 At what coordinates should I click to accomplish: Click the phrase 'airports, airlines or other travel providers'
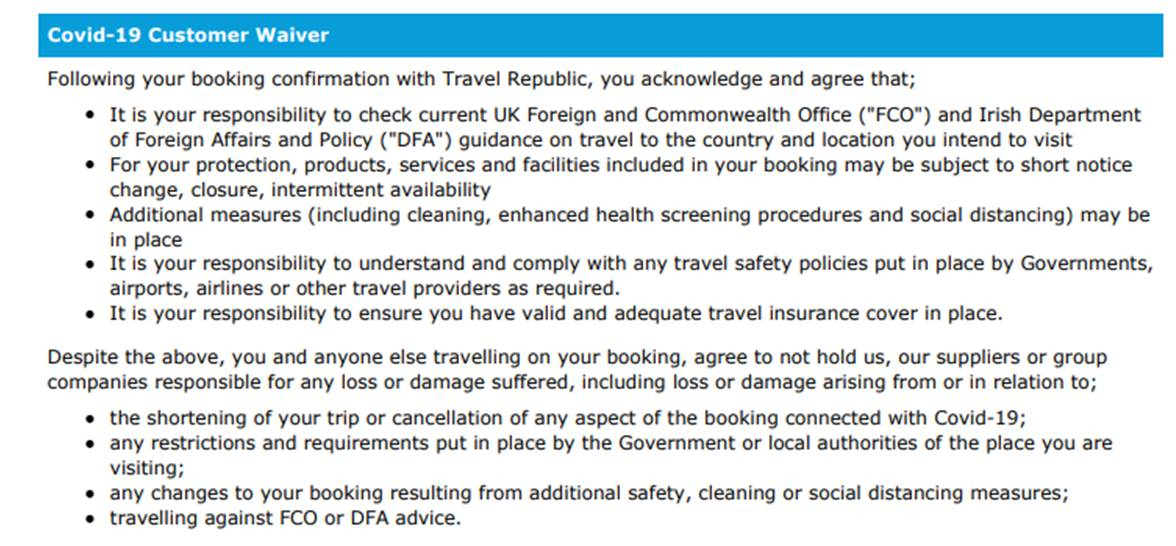(337, 289)
